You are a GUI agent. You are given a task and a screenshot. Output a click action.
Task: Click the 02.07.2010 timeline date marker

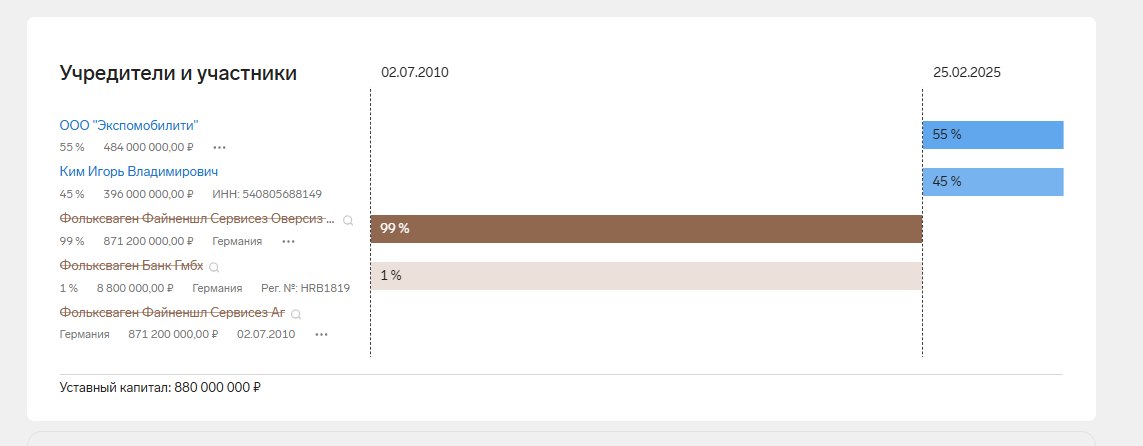pos(415,72)
